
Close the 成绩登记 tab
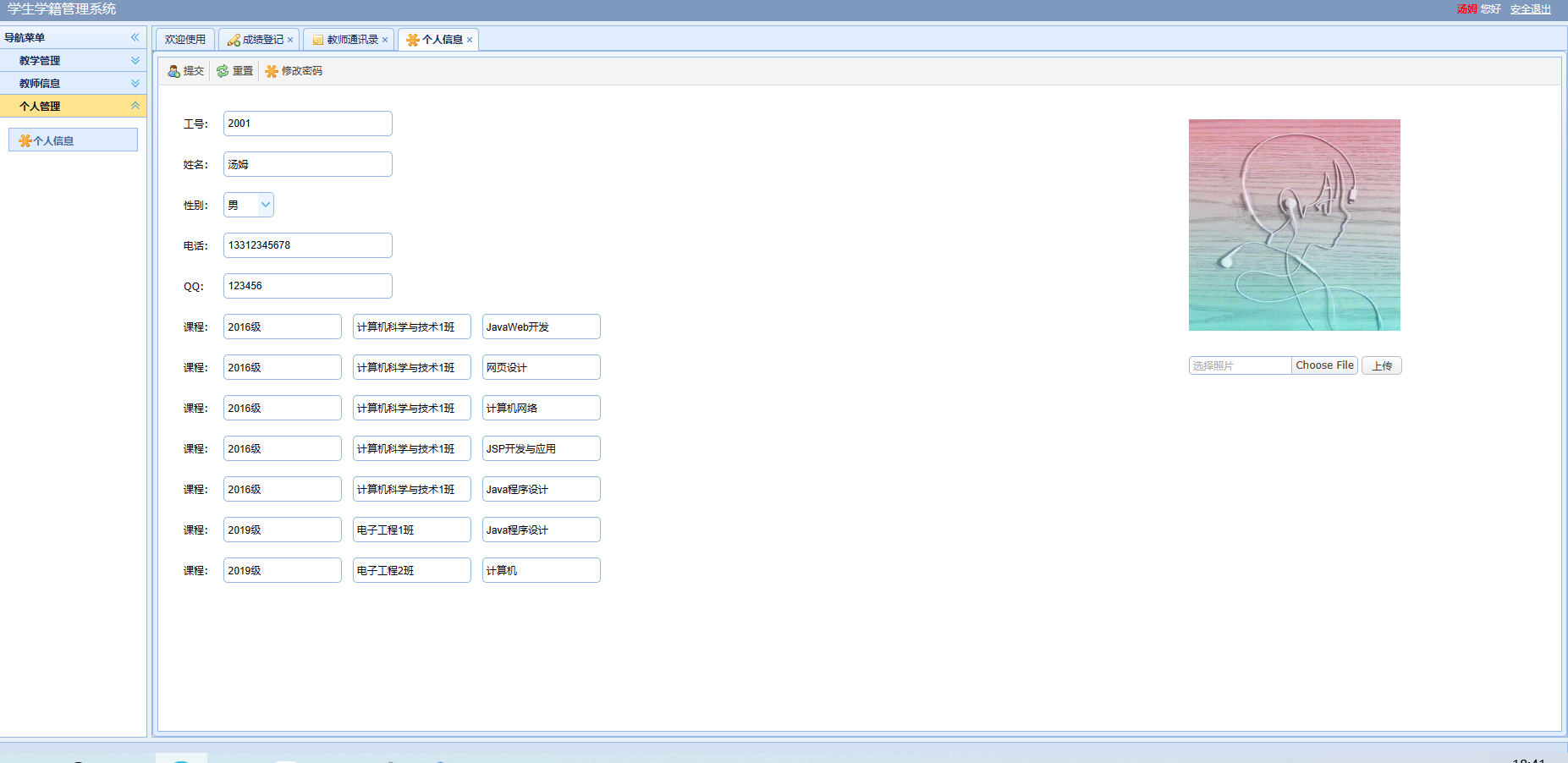point(290,40)
